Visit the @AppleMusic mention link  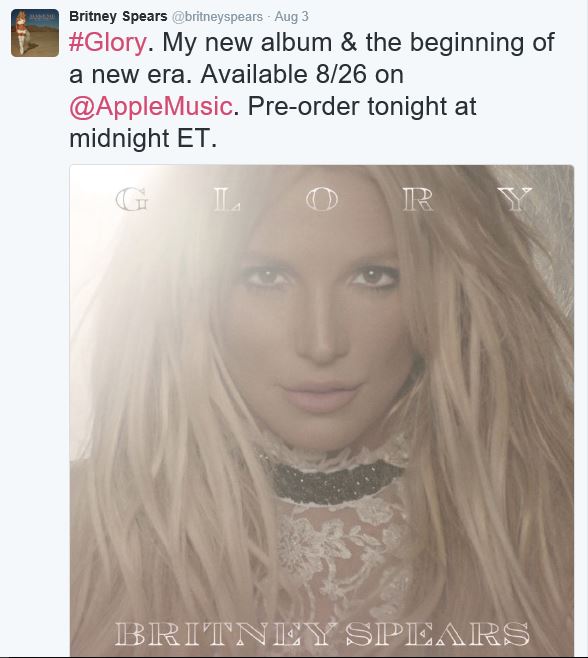(151, 106)
